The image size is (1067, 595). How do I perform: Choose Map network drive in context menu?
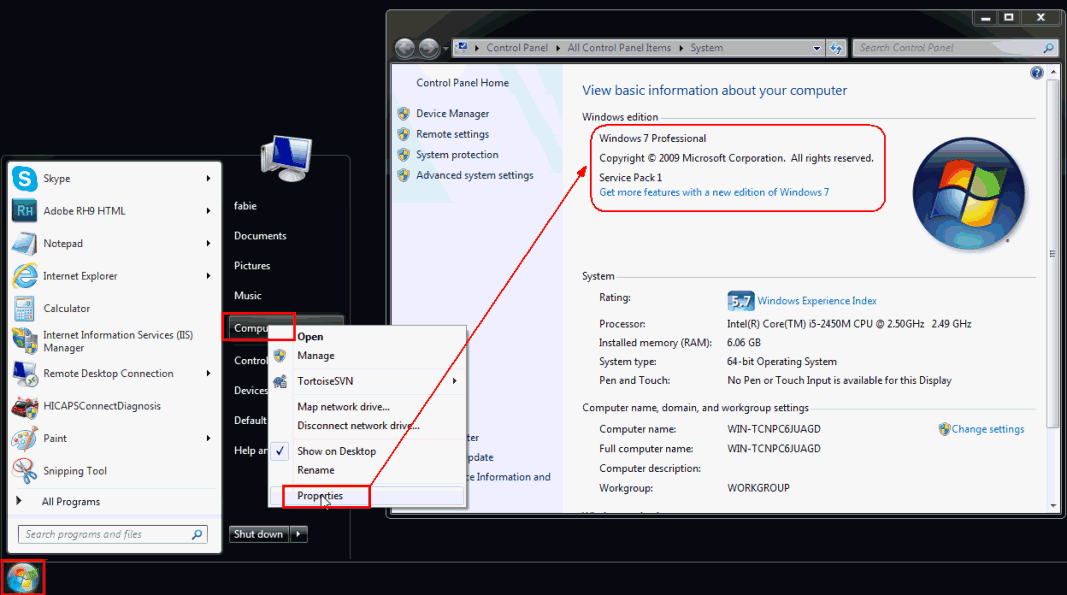click(343, 407)
